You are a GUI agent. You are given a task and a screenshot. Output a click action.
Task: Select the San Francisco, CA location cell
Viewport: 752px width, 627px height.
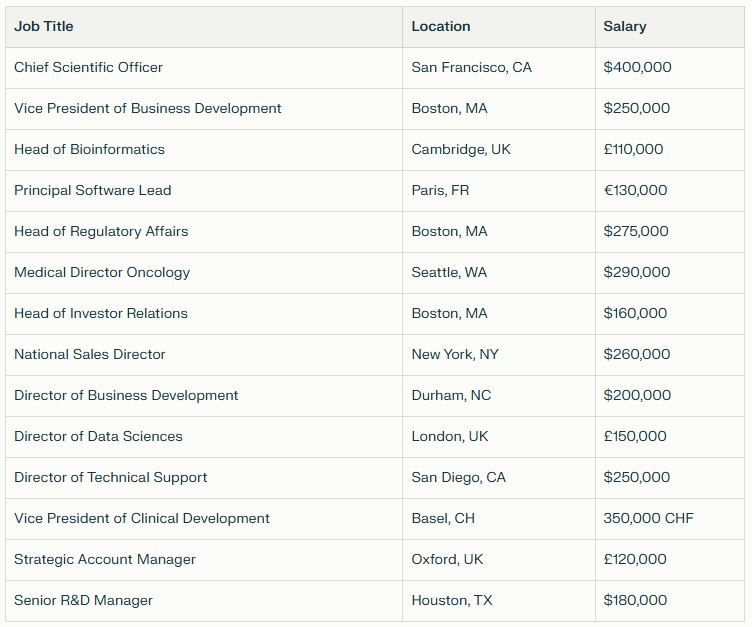tap(472, 67)
